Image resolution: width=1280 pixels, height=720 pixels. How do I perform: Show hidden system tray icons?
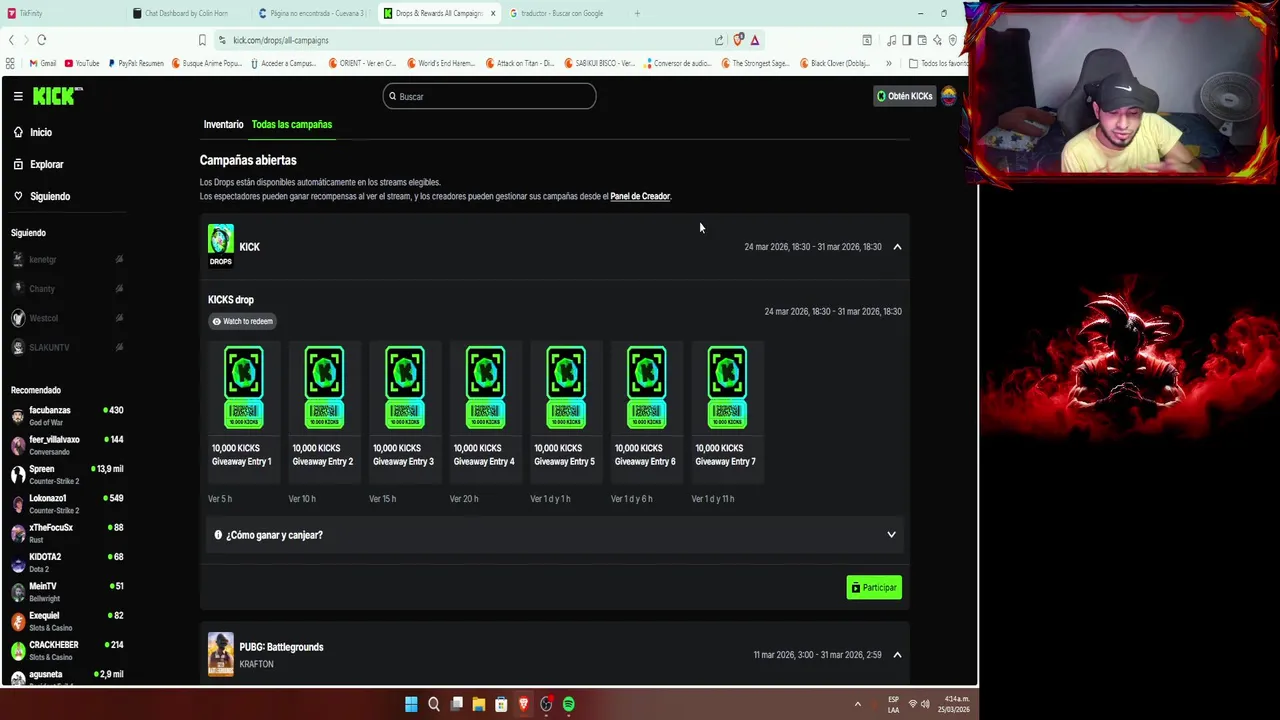(857, 704)
